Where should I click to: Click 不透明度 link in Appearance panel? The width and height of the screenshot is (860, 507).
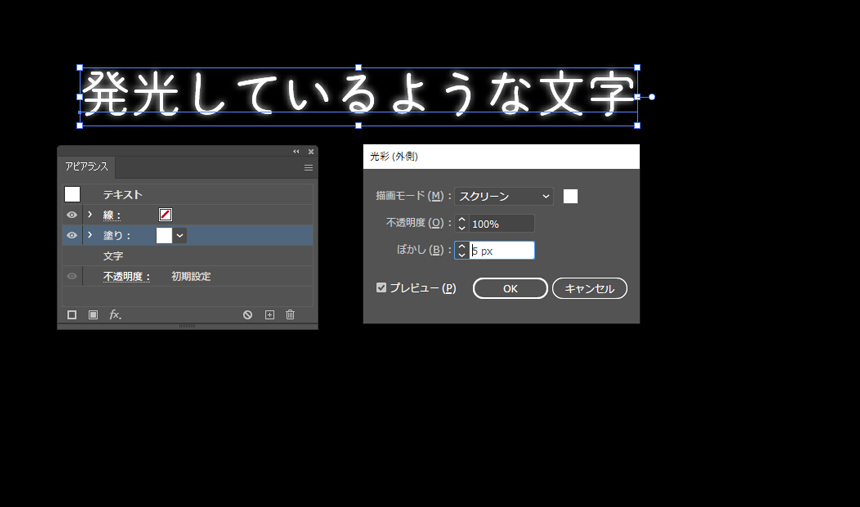pos(127,277)
